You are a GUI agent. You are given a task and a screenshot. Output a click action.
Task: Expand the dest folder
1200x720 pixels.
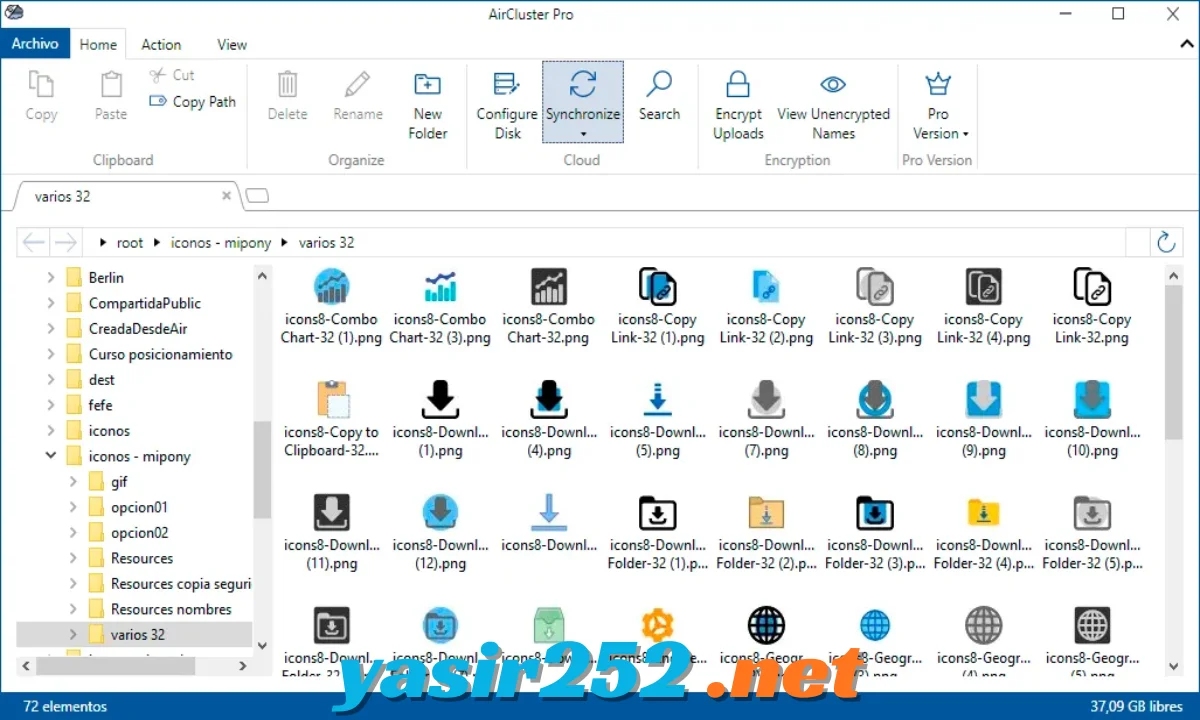point(51,379)
